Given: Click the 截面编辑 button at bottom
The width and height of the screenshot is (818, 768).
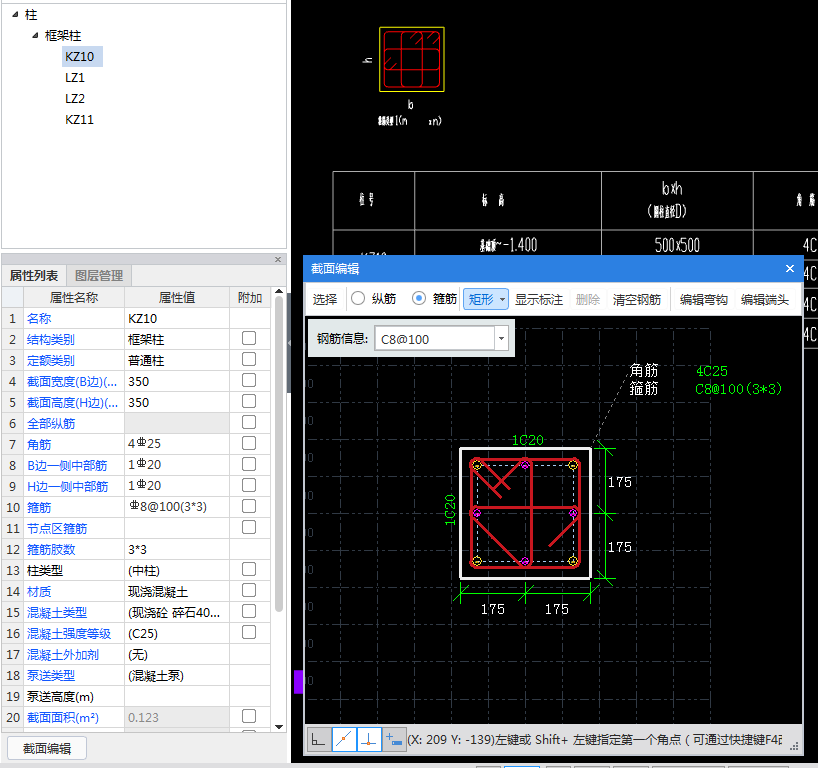Looking at the screenshot, I should (47, 748).
